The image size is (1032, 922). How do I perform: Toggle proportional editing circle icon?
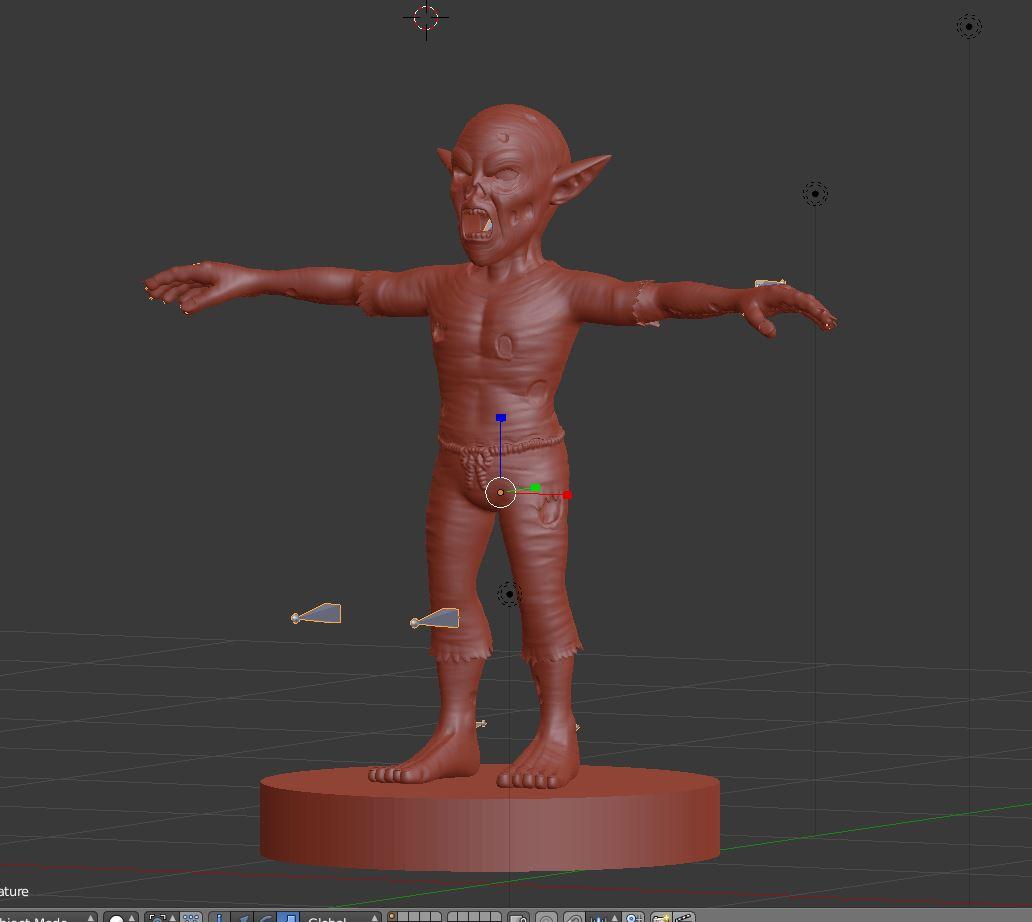point(546,918)
